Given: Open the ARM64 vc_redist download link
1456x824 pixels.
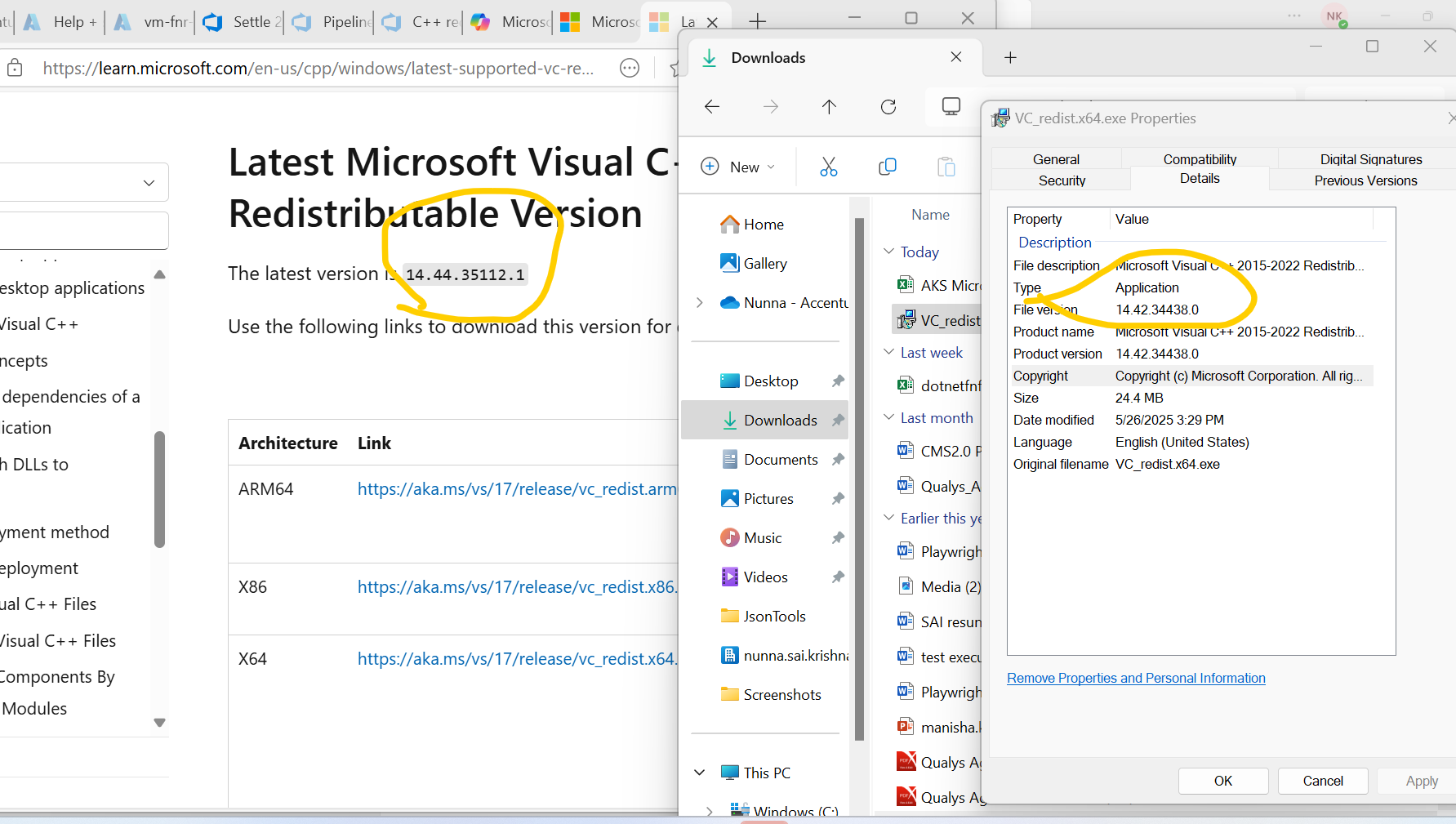Looking at the screenshot, I should pos(518,489).
